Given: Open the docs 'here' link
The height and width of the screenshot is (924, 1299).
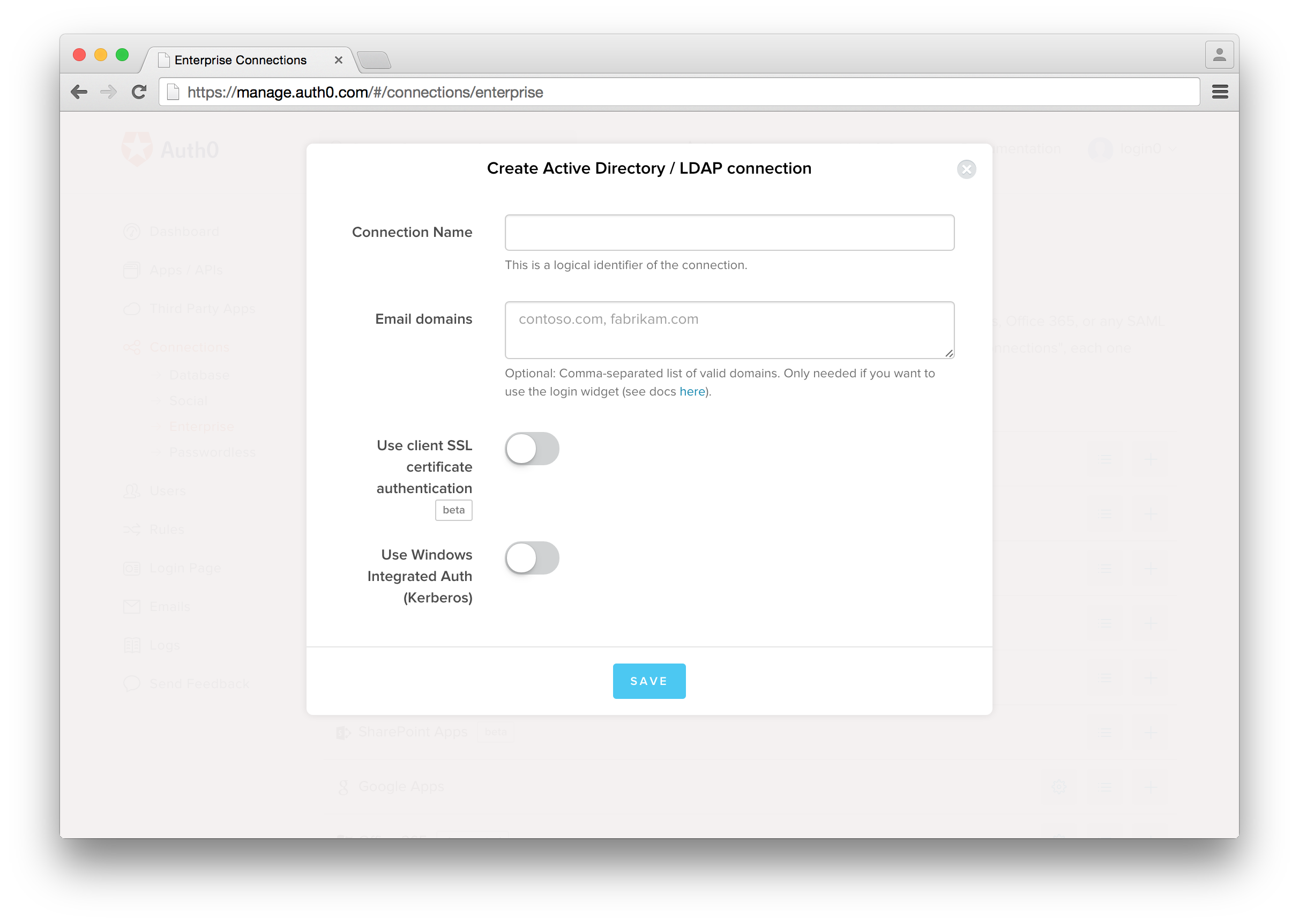Looking at the screenshot, I should [692, 391].
